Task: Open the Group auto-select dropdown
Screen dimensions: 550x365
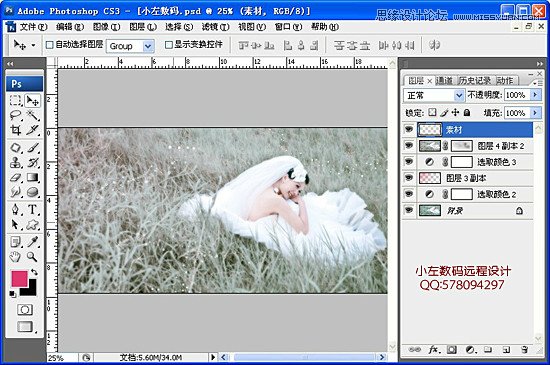Action: [x=148, y=46]
